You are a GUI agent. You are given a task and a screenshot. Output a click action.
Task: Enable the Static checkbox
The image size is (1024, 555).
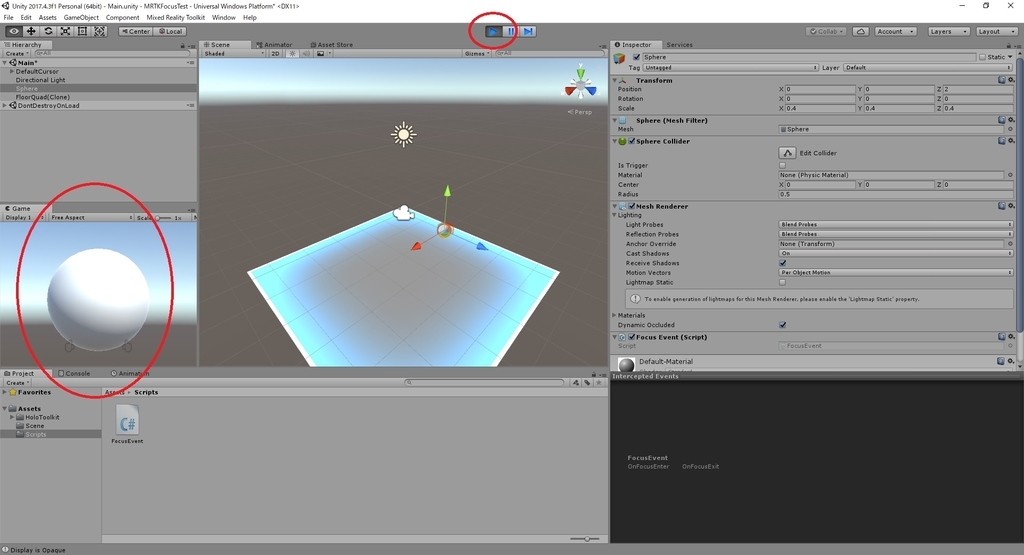982,57
